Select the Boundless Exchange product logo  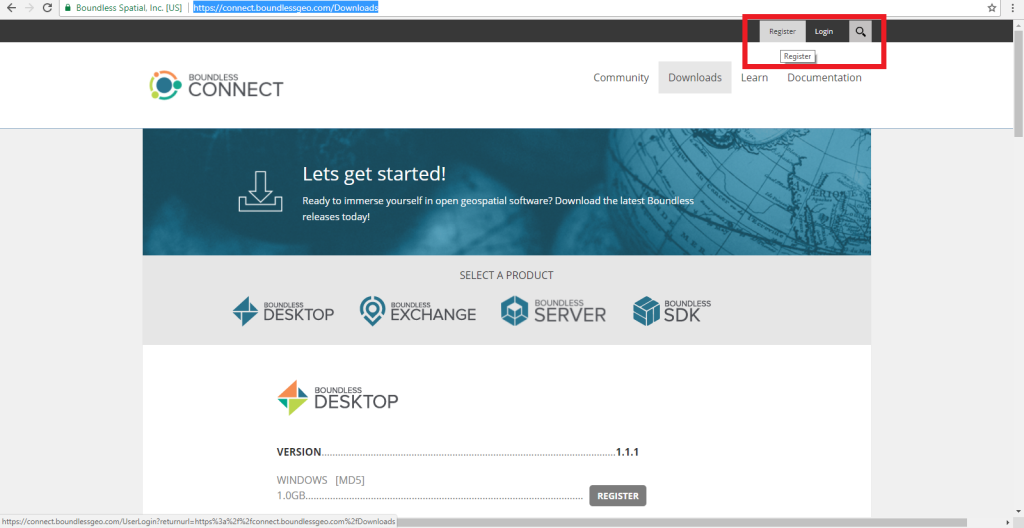click(418, 311)
